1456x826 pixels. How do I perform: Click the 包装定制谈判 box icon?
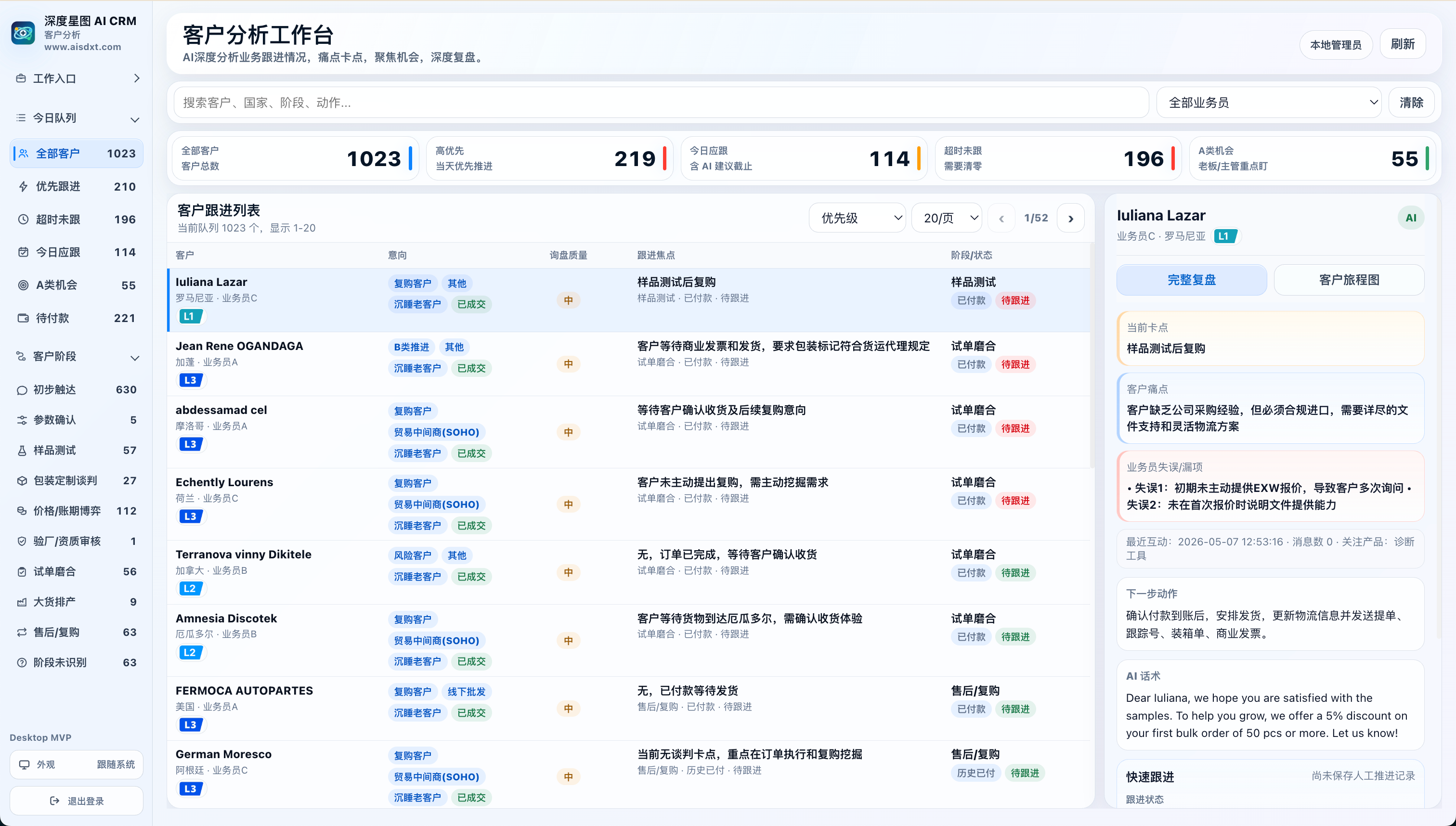click(22, 480)
